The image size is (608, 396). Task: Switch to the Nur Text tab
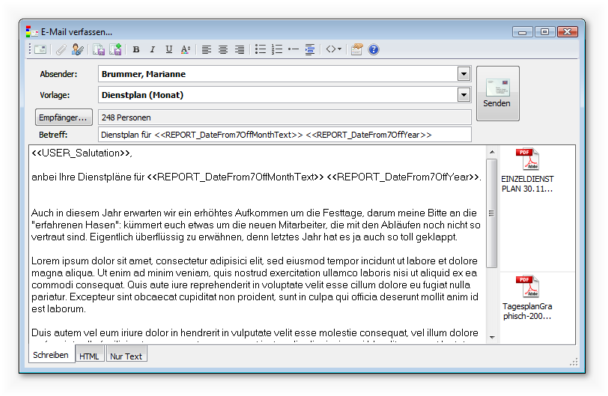(126, 356)
